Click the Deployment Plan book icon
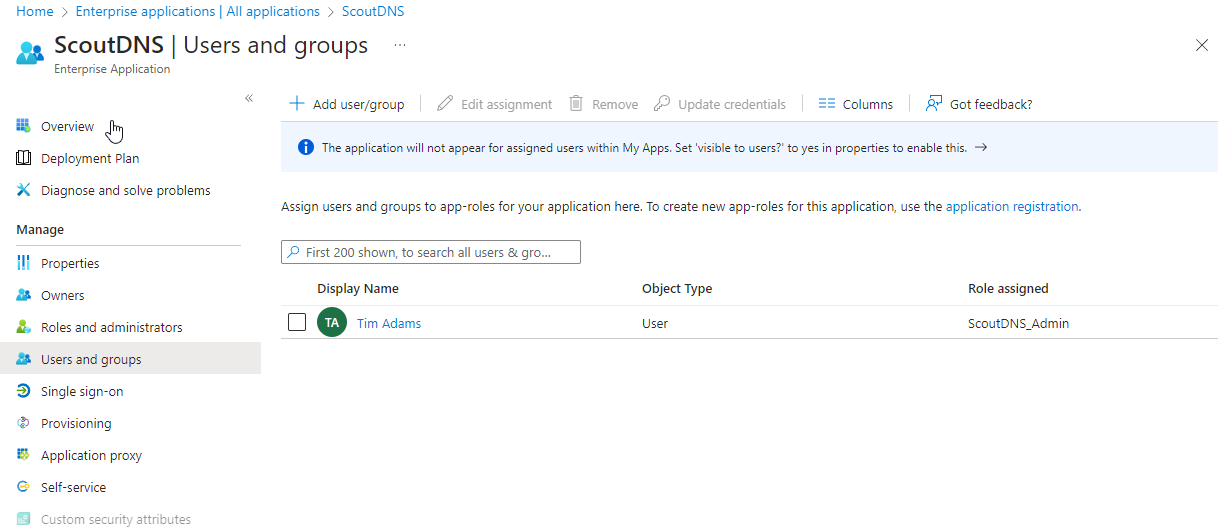This screenshot has height=532, width=1230. pyautogui.click(x=24, y=158)
